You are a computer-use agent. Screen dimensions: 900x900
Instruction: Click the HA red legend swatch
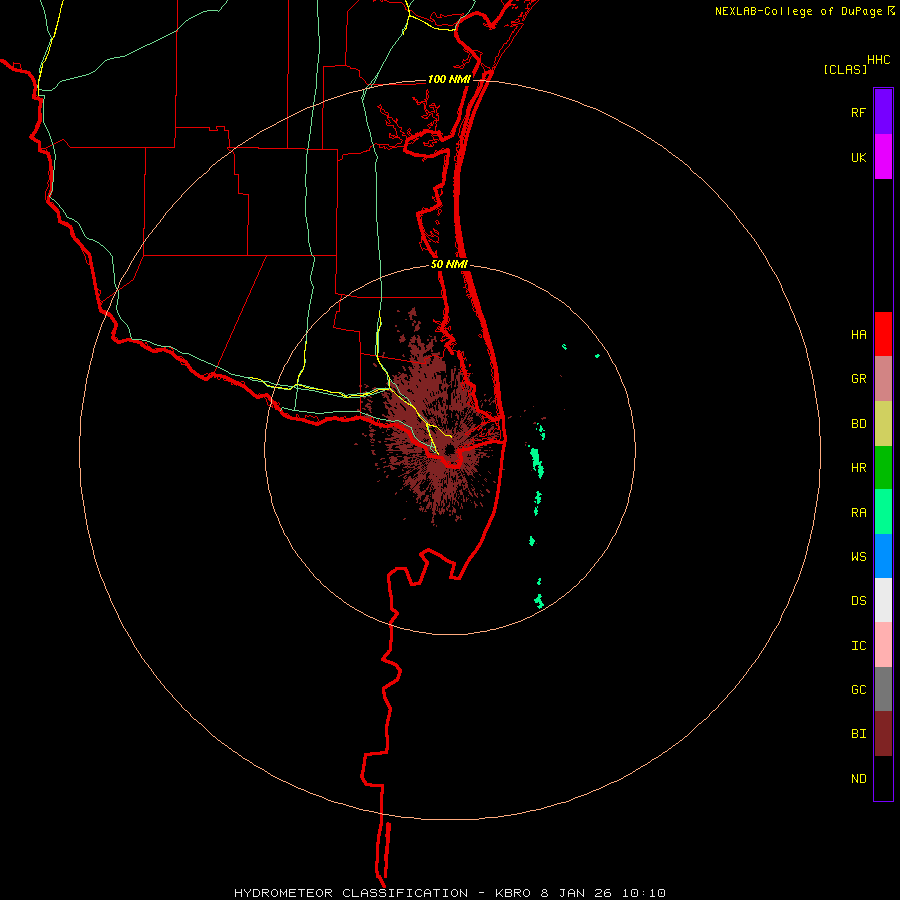click(883, 334)
